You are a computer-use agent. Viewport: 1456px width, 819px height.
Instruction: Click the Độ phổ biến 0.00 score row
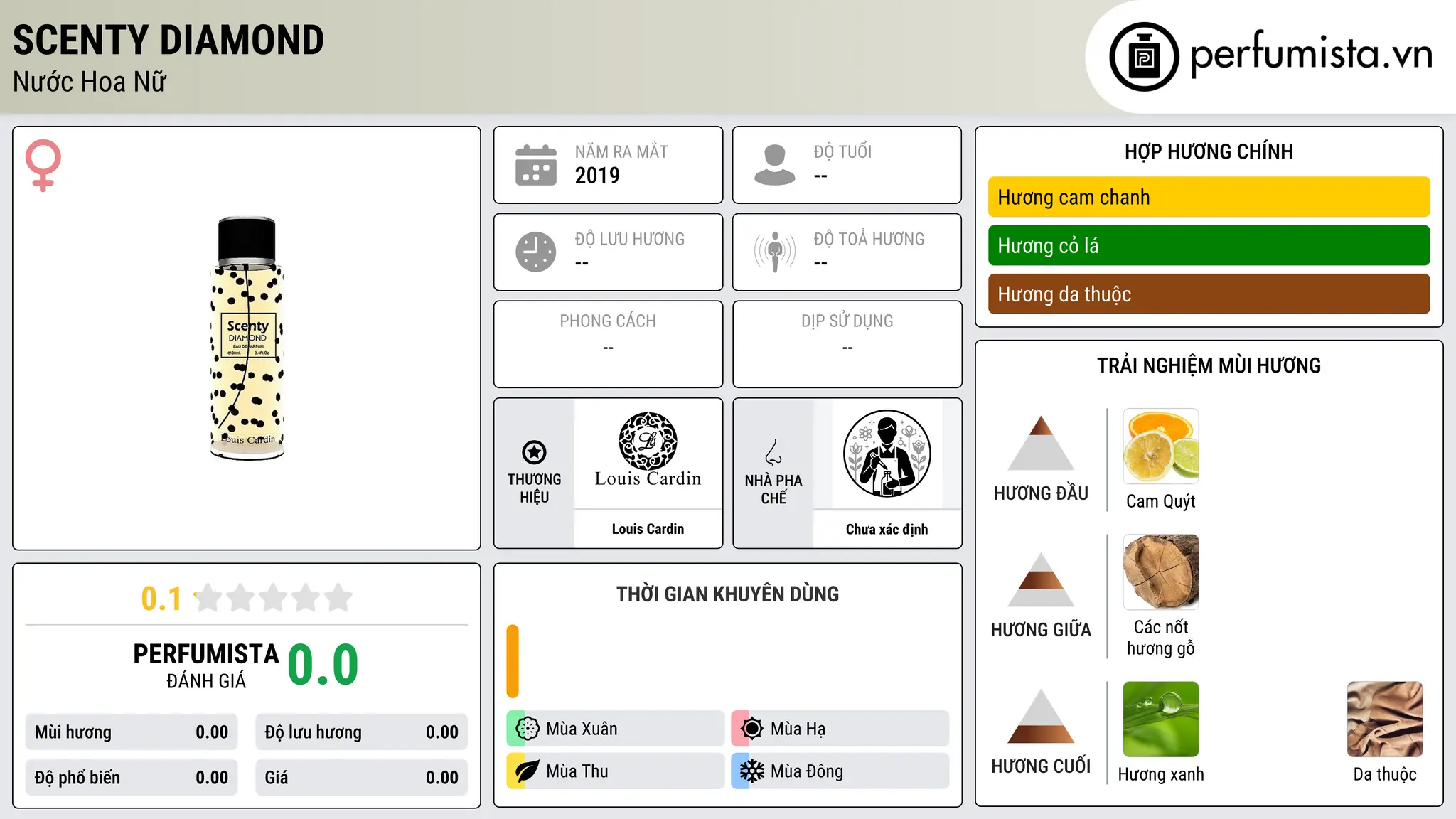coord(132,778)
